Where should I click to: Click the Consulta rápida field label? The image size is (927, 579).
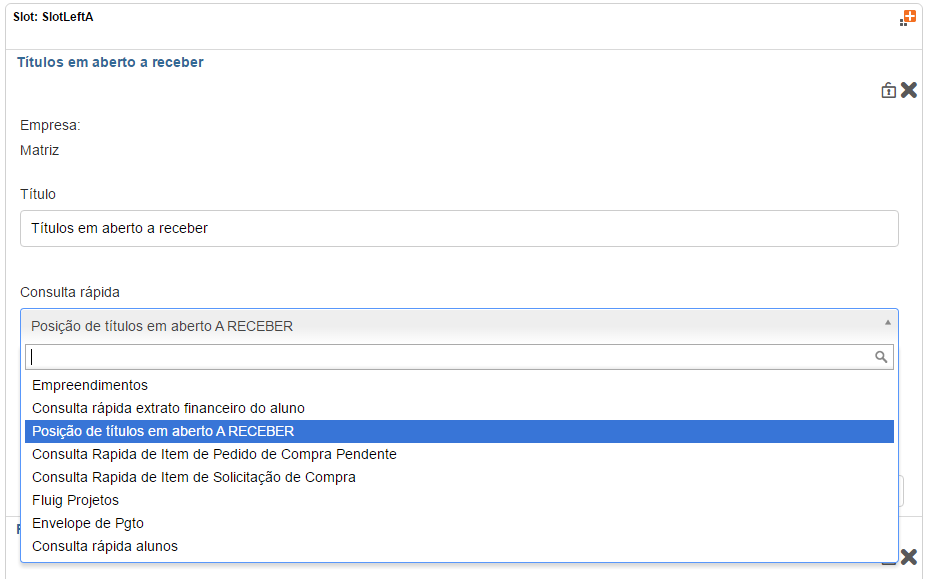70,292
